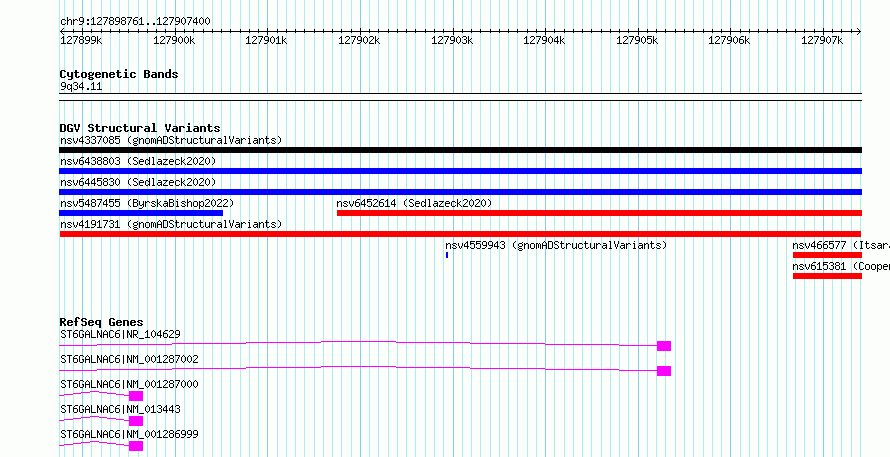
Task: Open the nsv6445830 Sedlazeck2020 label
Action: 138,182
